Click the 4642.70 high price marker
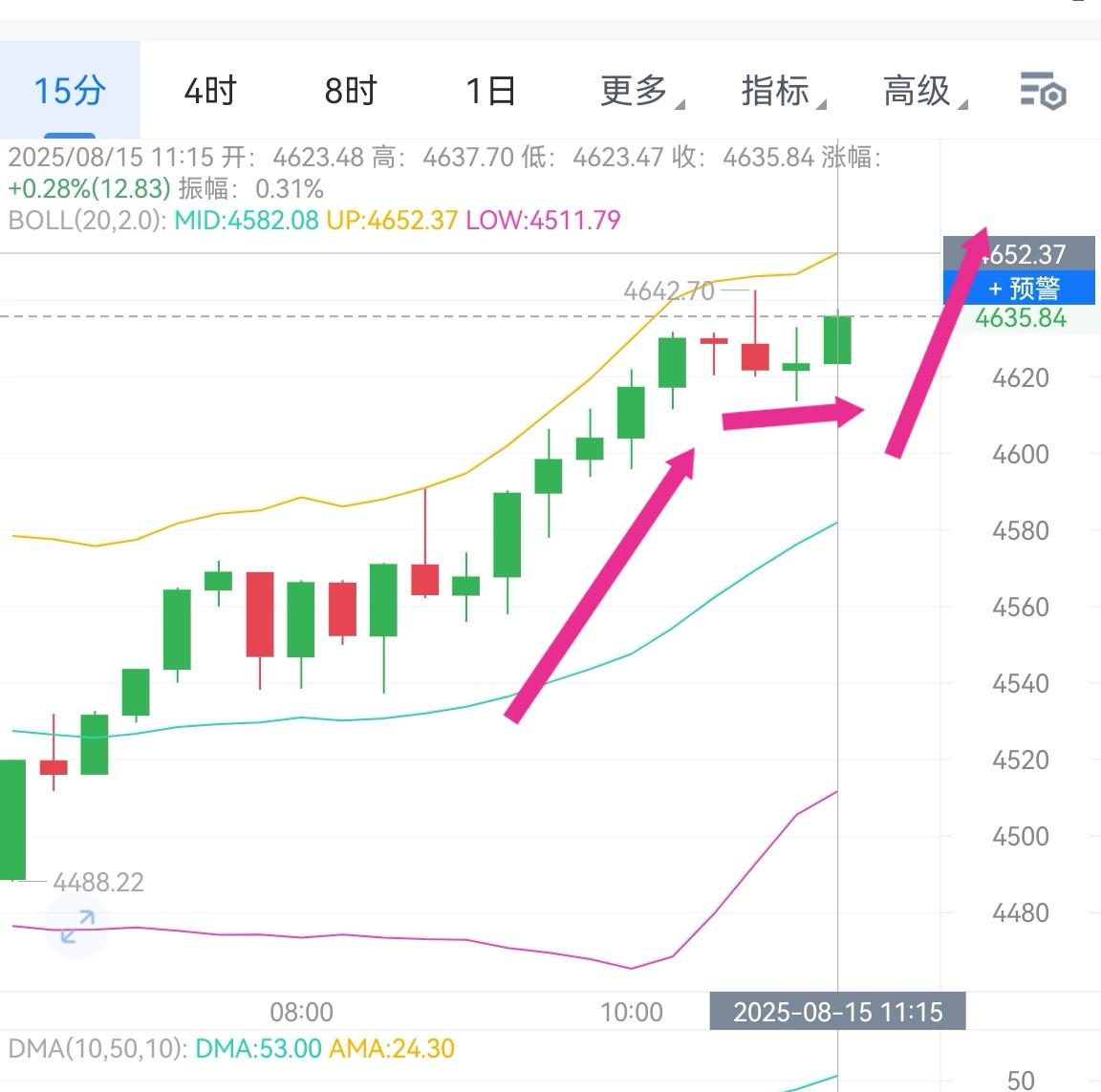Viewport: 1101px width, 1092px height. 668,290
